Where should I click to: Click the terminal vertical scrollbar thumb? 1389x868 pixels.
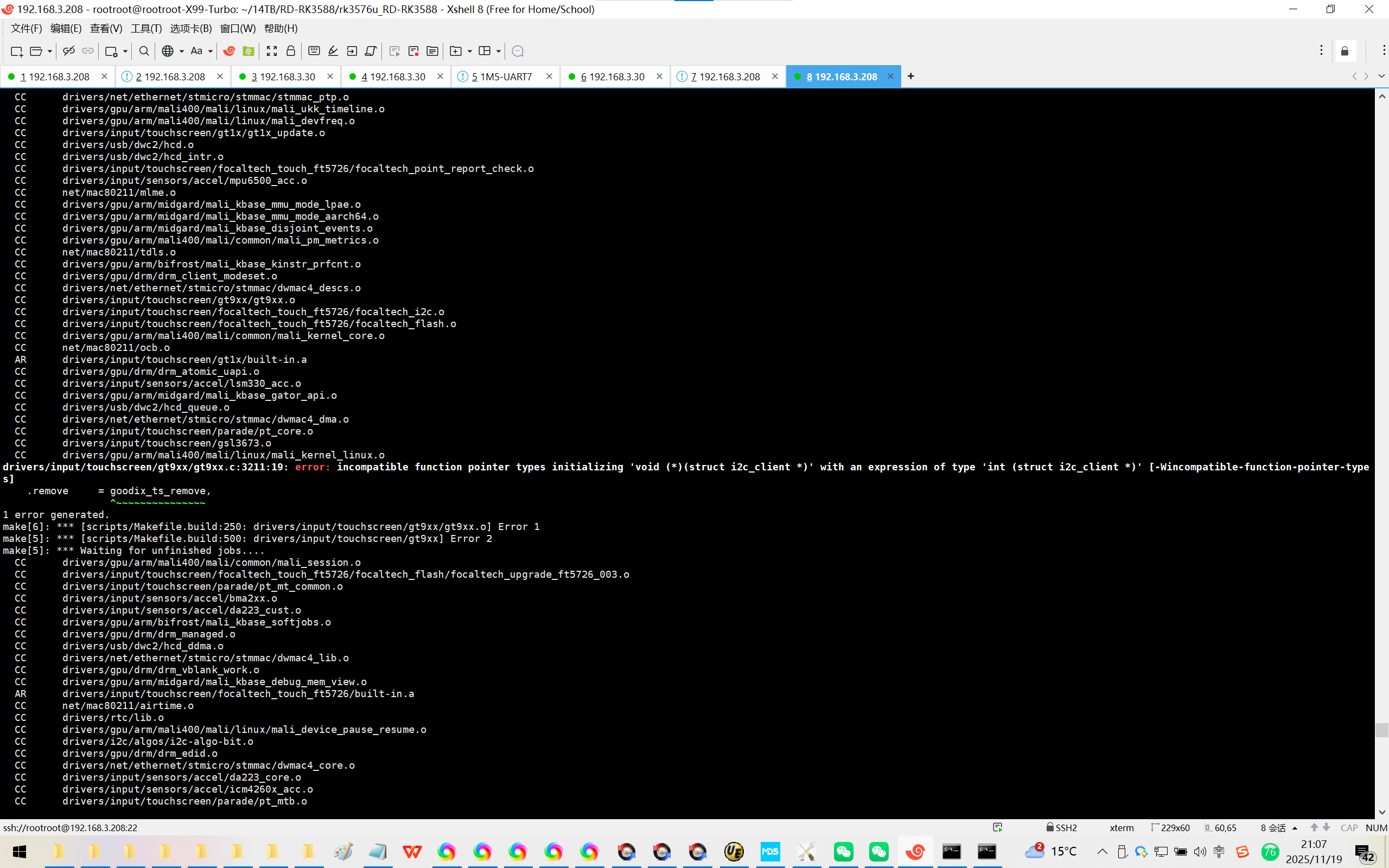coord(1381,730)
